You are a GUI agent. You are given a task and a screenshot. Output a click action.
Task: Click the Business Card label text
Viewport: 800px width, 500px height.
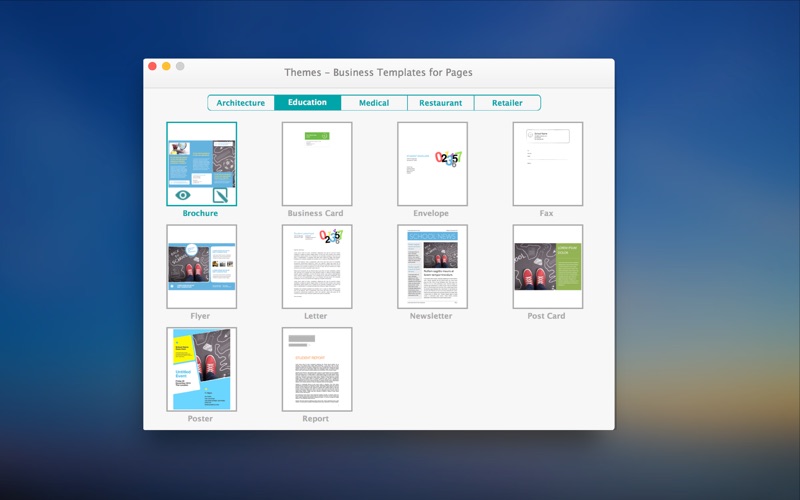tap(315, 213)
